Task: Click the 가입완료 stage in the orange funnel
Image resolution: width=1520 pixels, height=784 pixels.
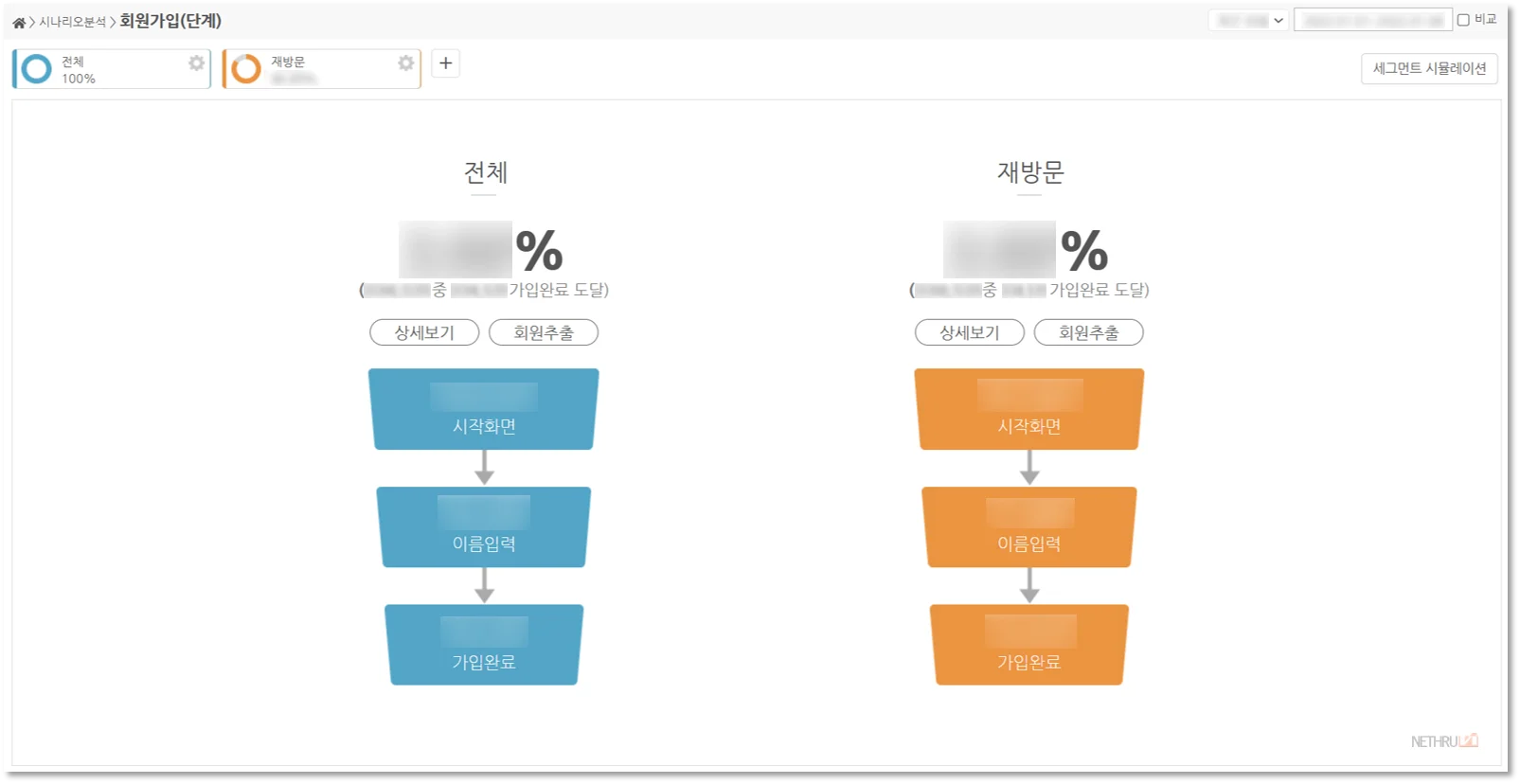Action: 1028,646
